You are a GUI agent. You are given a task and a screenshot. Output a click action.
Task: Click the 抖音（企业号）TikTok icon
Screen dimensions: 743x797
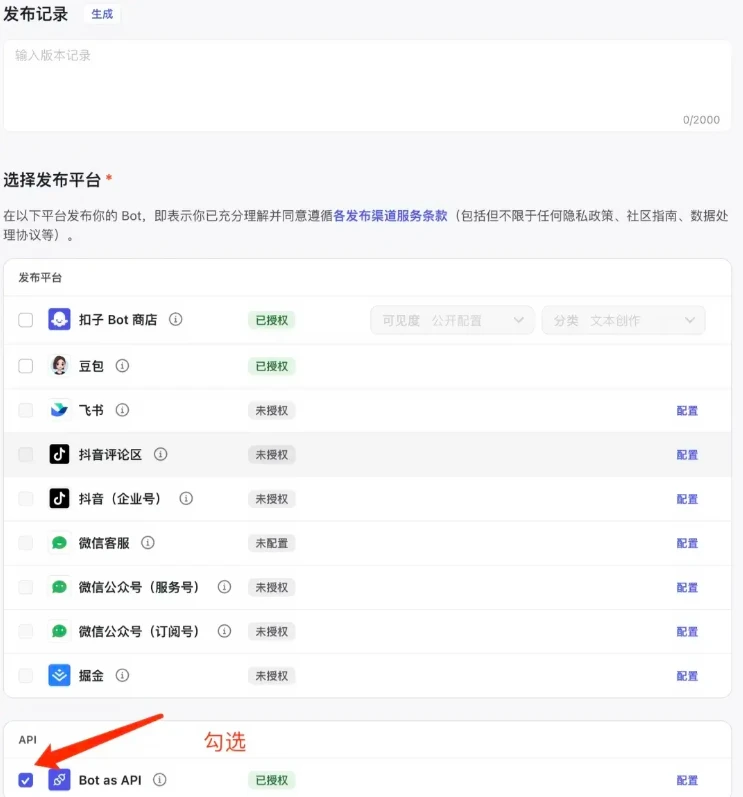click(x=59, y=498)
